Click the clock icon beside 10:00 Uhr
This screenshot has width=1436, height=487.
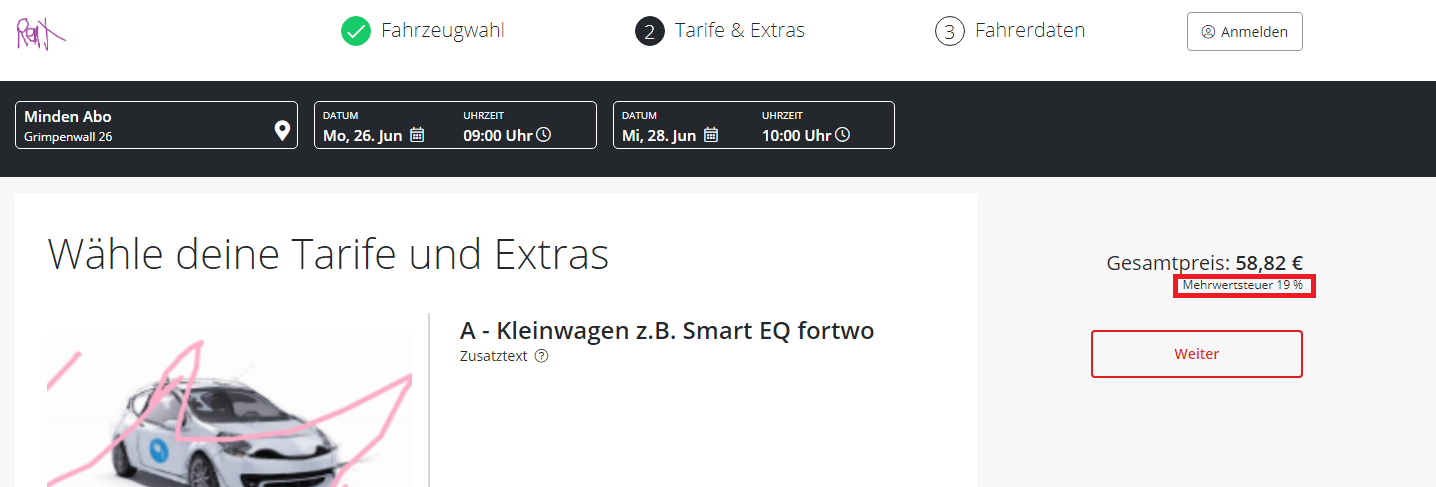click(843, 135)
